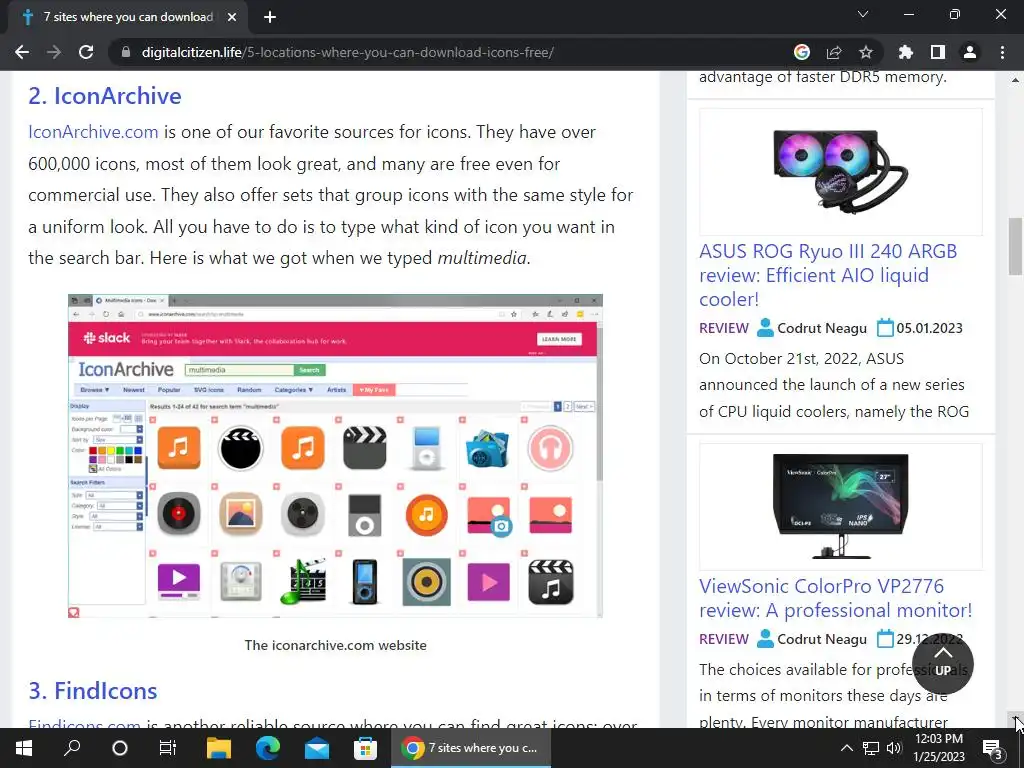1024x768 pixels.
Task: Click the 'The iconarchive.com website' caption
Action: 336,645
